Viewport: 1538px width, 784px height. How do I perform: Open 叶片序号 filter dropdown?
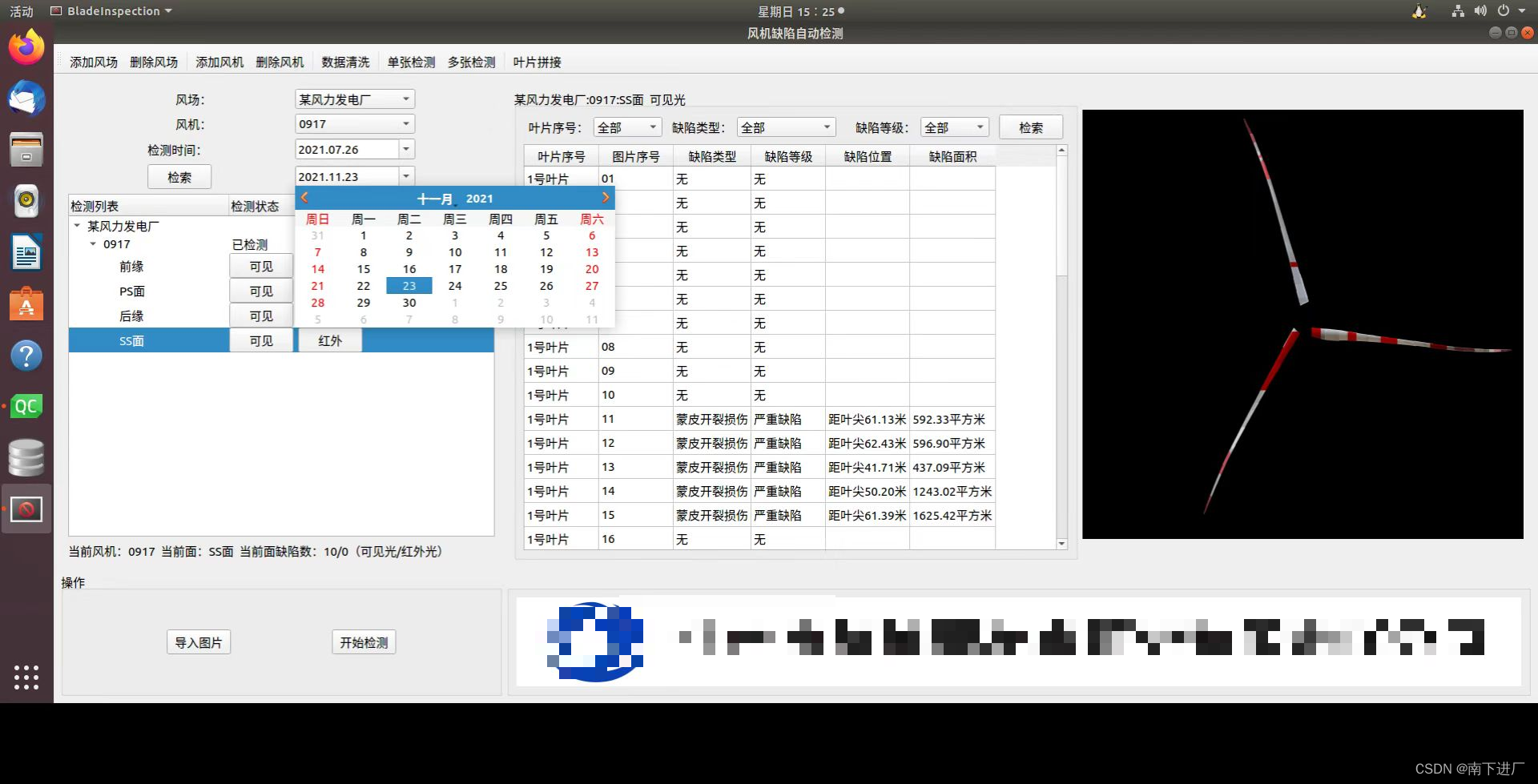[627, 127]
